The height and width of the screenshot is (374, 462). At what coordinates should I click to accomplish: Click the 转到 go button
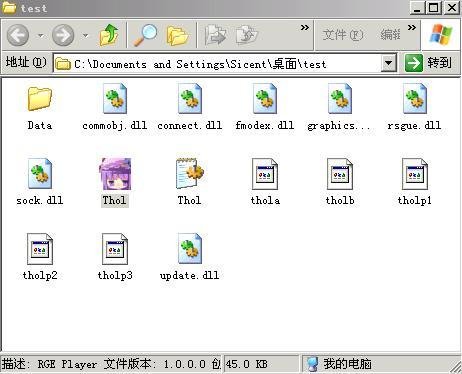[x=429, y=63]
